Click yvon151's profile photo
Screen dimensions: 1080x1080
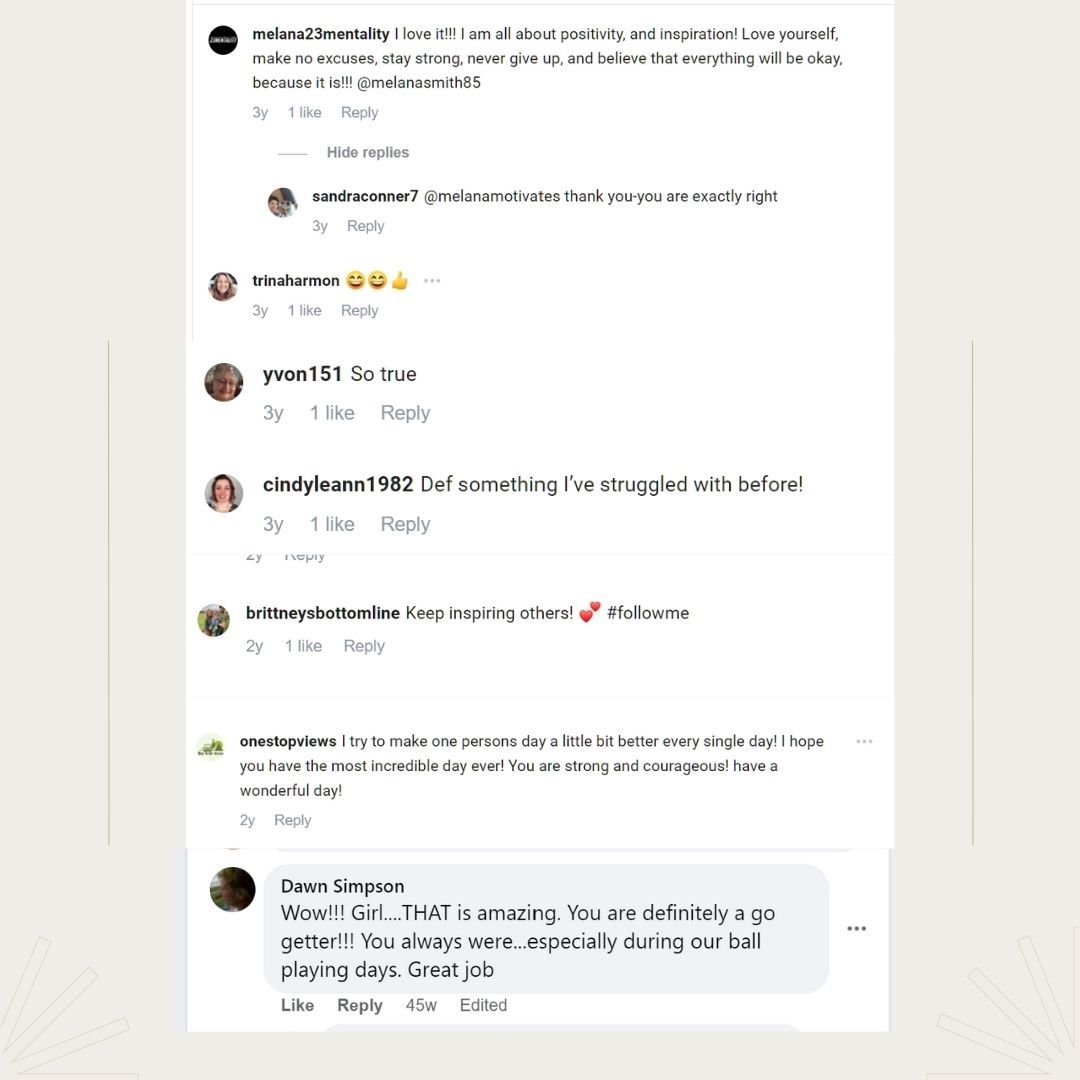(x=224, y=382)
